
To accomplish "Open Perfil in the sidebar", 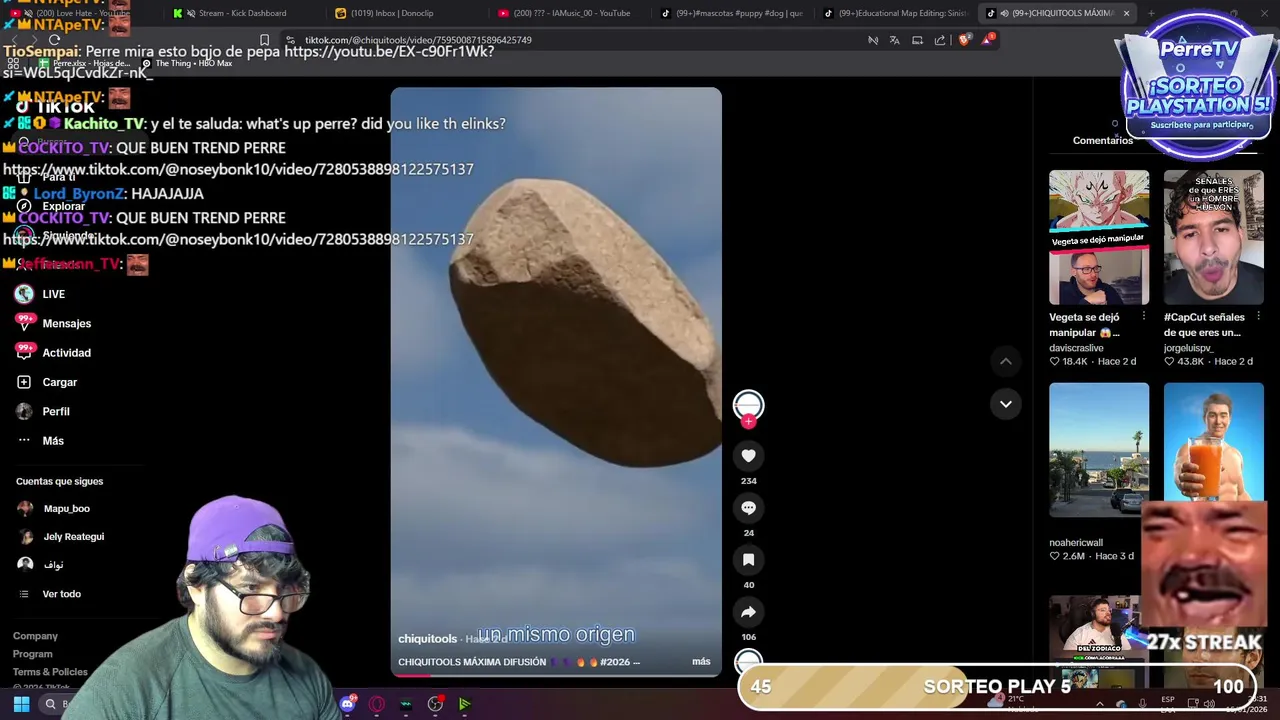I will point(43,411).
